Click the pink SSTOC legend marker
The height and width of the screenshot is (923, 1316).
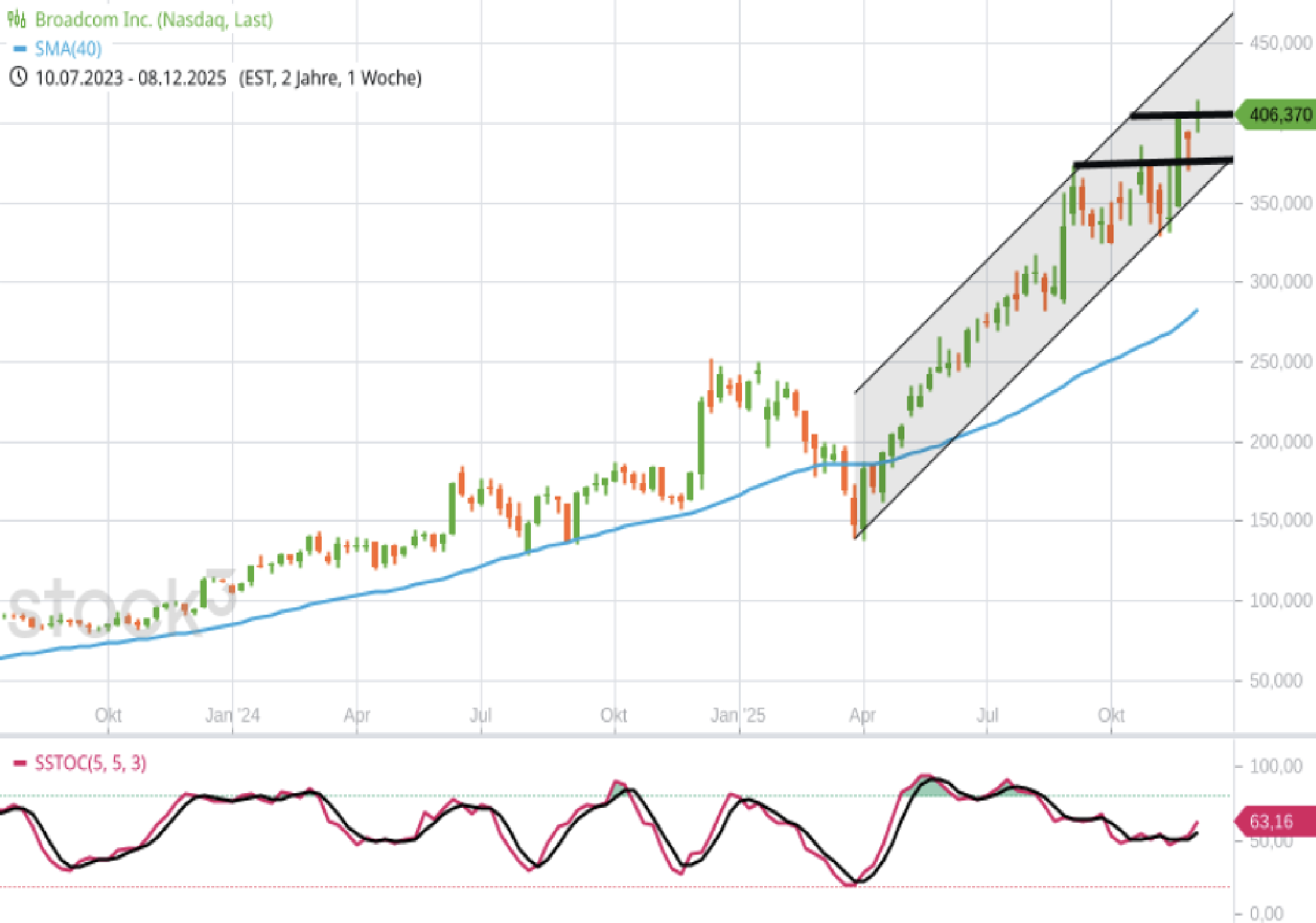coord(20,763)
